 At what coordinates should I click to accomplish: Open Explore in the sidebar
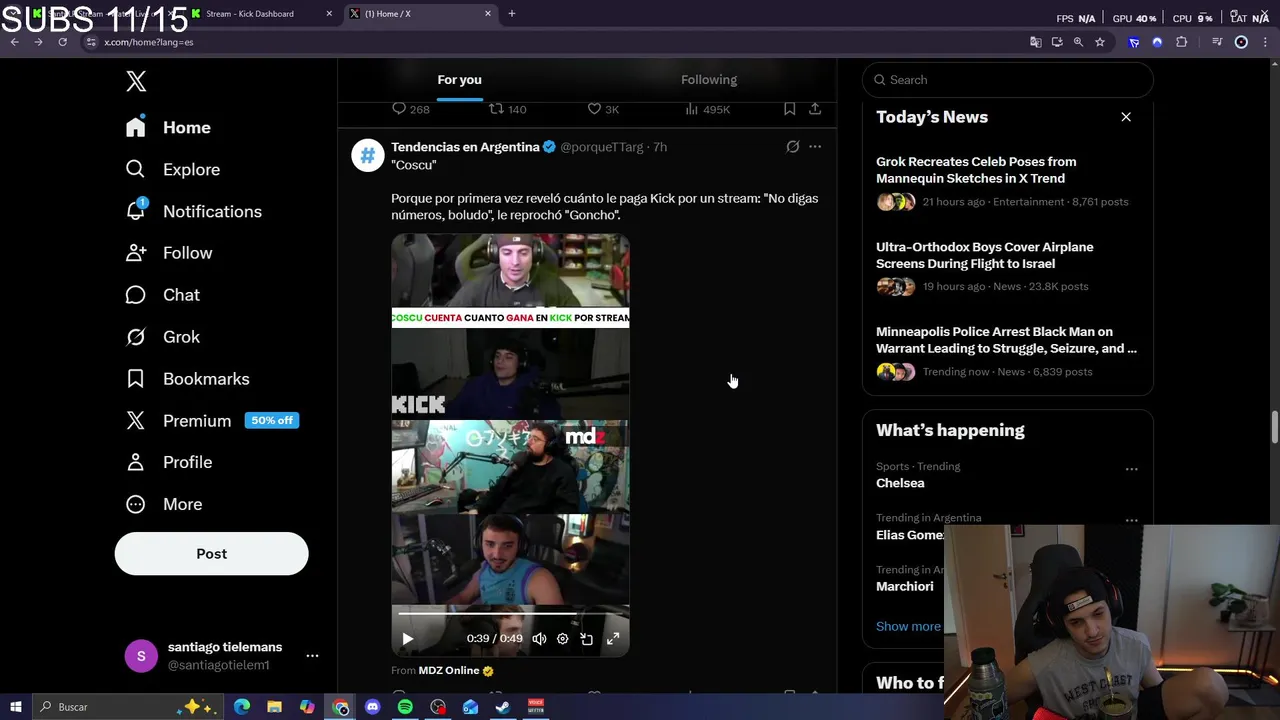tap(173, 169)
